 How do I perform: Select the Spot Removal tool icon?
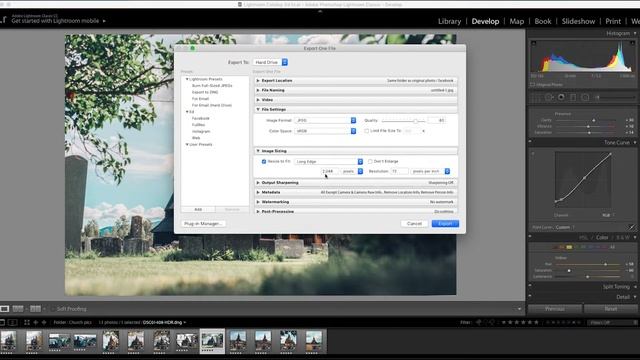pyautogui.click(x=549, y=98)
